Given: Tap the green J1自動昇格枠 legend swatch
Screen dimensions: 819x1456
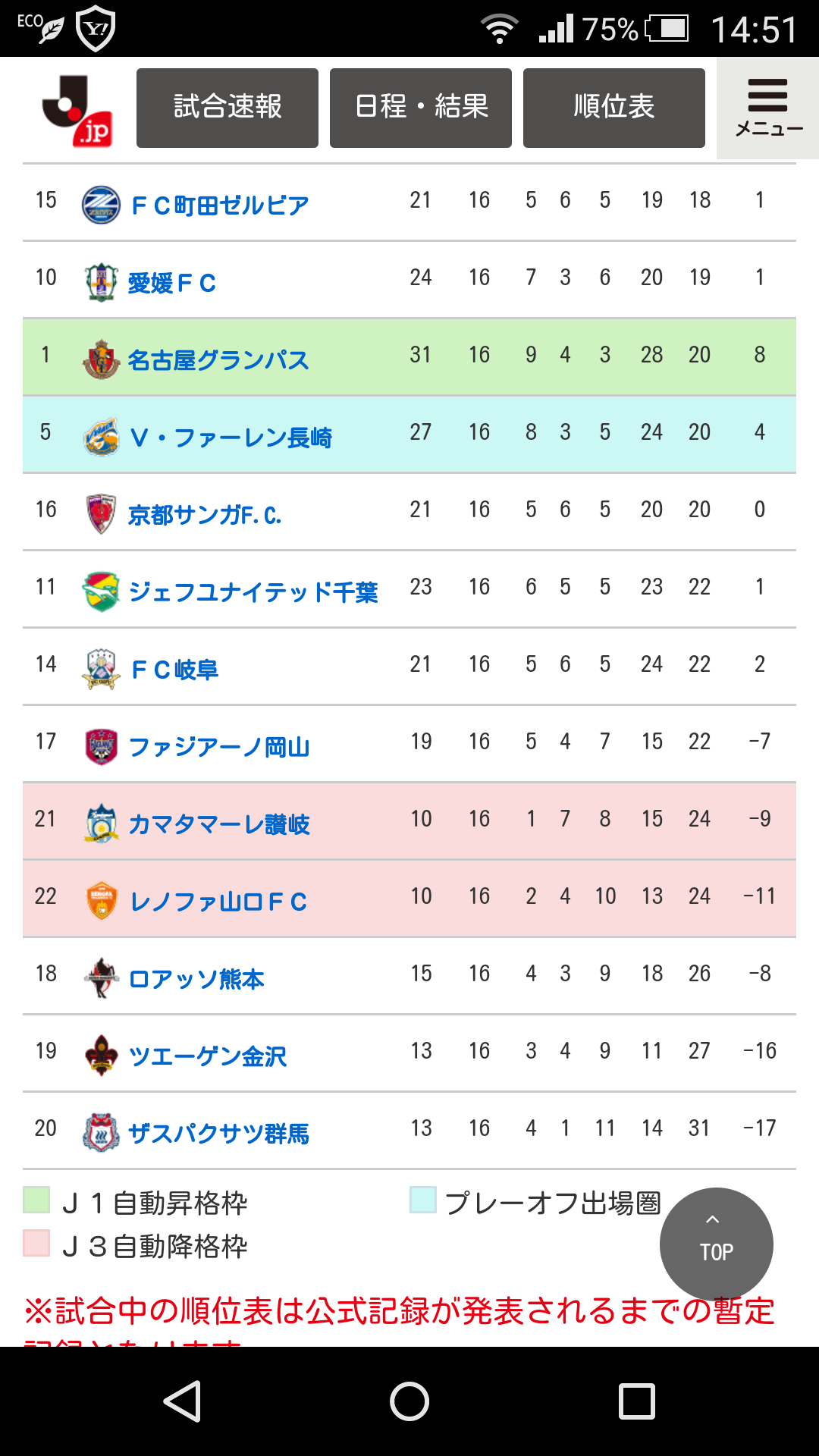Looking at the screenshot, I should [x=36, y=1200].
